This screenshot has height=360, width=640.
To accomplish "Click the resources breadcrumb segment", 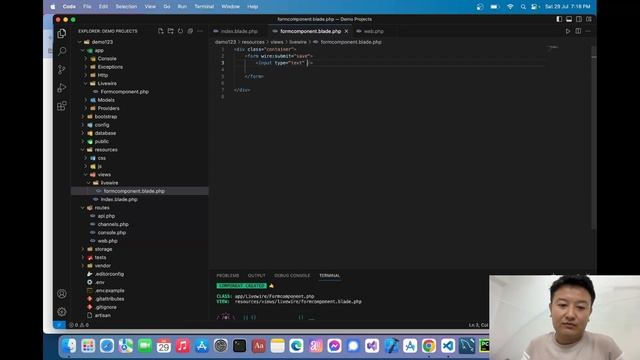I will pyautogui.click(x=253, y=42).
